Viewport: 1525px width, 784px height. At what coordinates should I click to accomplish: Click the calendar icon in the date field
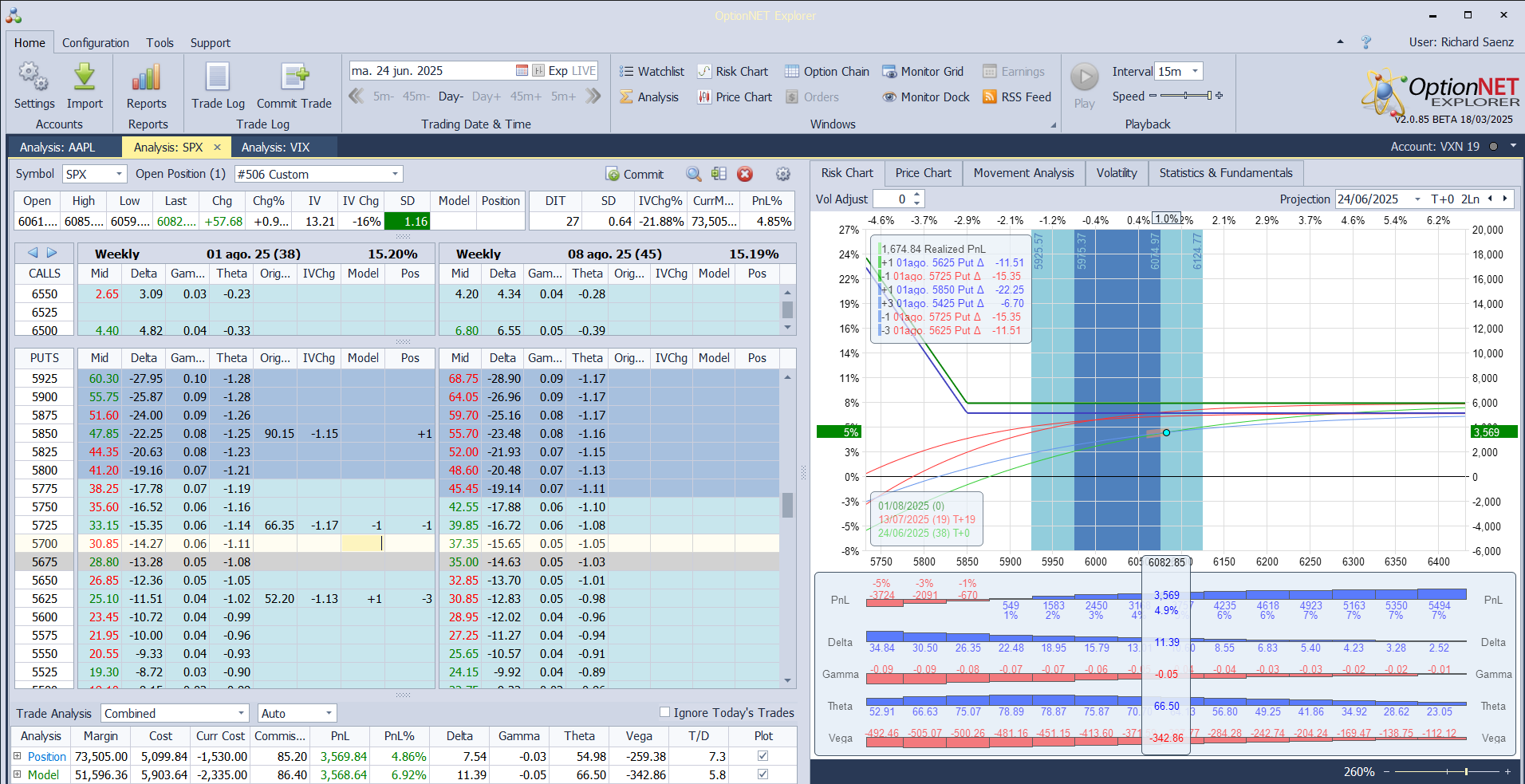point(522,71)
